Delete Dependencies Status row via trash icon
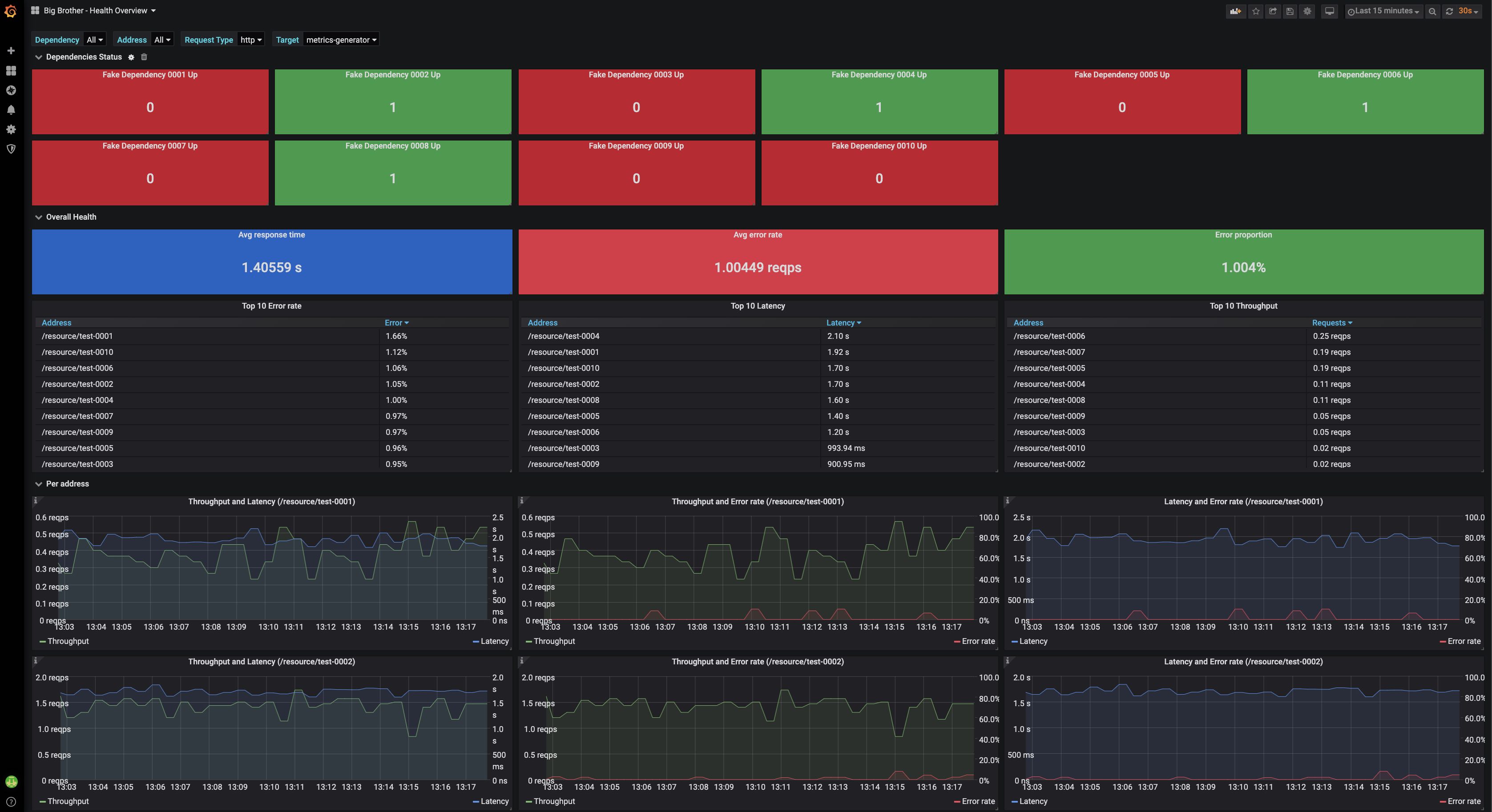Image resolution: width=1492 pixels, height=812 pixels. (x=144, y=57)
